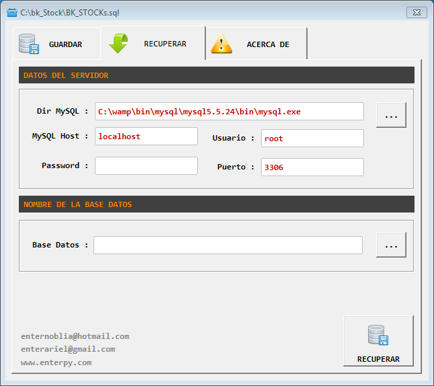Click the yellow warning icon on the ACERCA DE tab
This screenshot has height=386, width=434.
click(221, 44)
